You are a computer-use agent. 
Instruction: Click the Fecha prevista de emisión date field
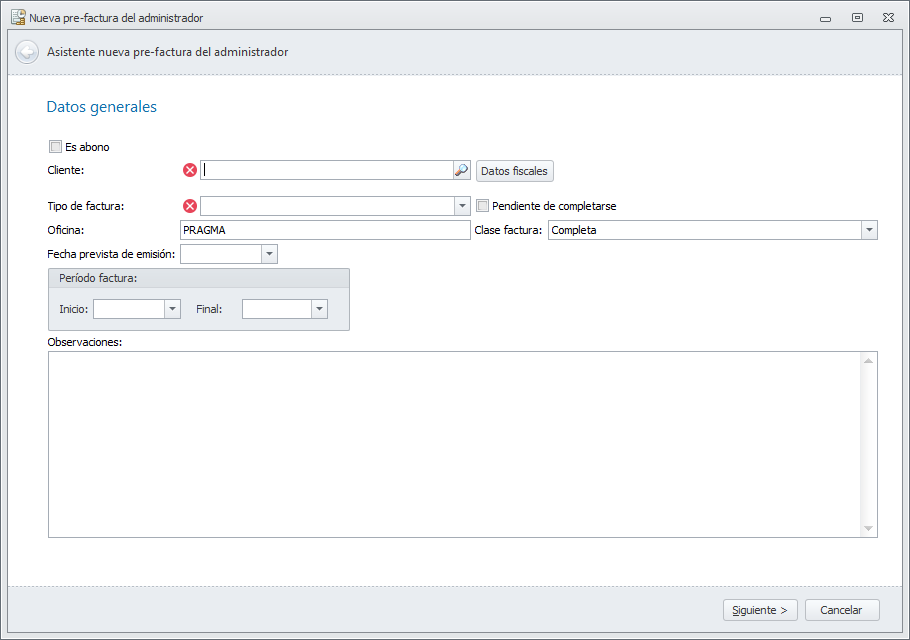click(221, 254)
